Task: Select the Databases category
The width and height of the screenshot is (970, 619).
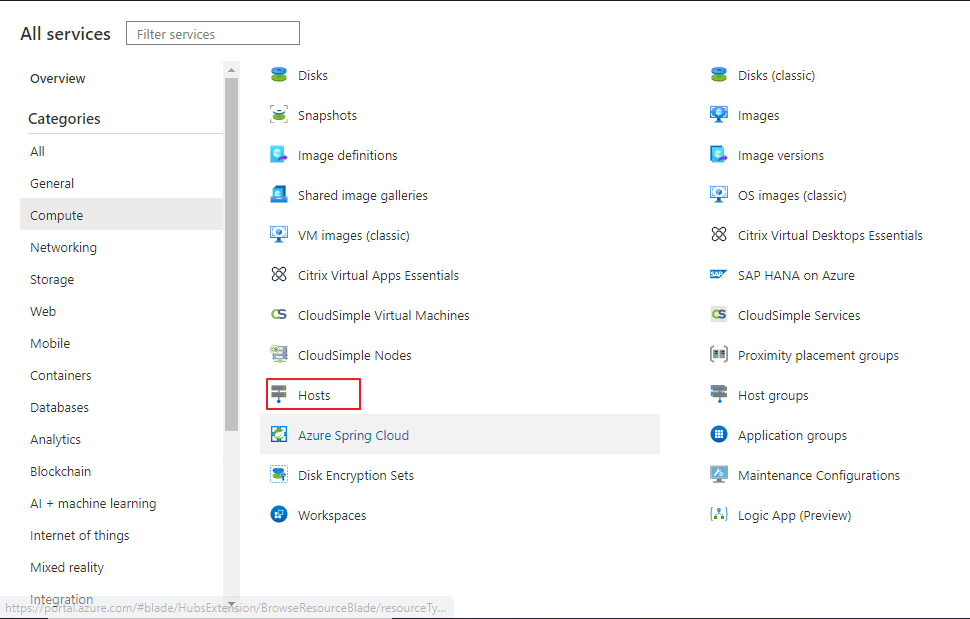Action: [121, 408]
